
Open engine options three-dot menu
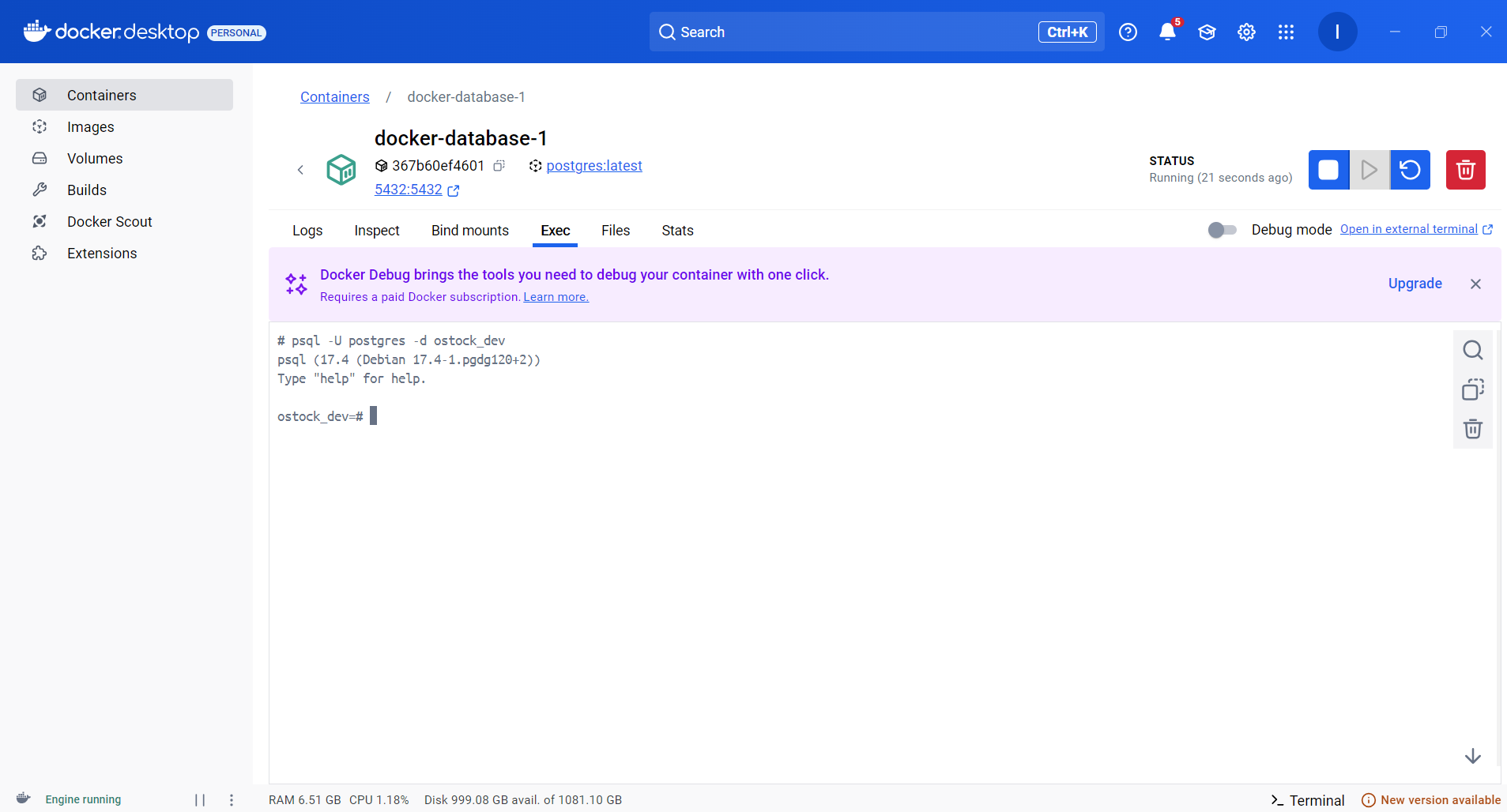point(232,799)
